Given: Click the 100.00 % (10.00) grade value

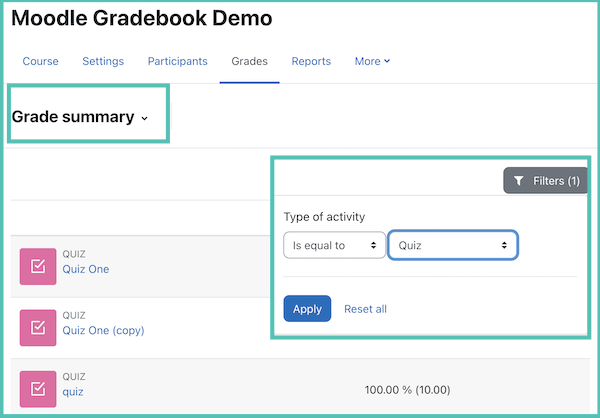Looking at the screenshot, I should click(407, 390).
